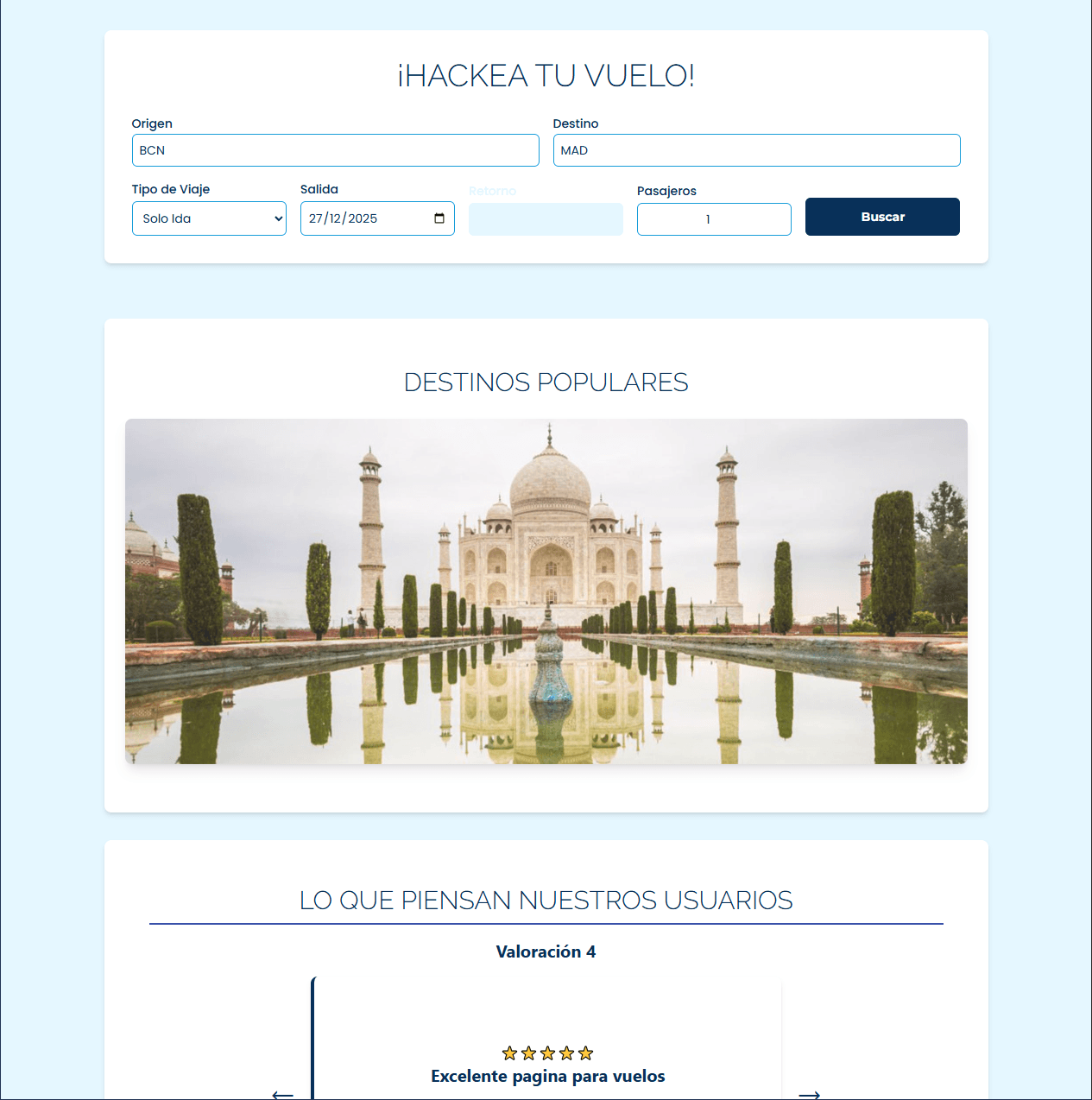Screen dimensions: 1092x1100
Task: Click the right arrow for next review
Action: [809, 1094]
